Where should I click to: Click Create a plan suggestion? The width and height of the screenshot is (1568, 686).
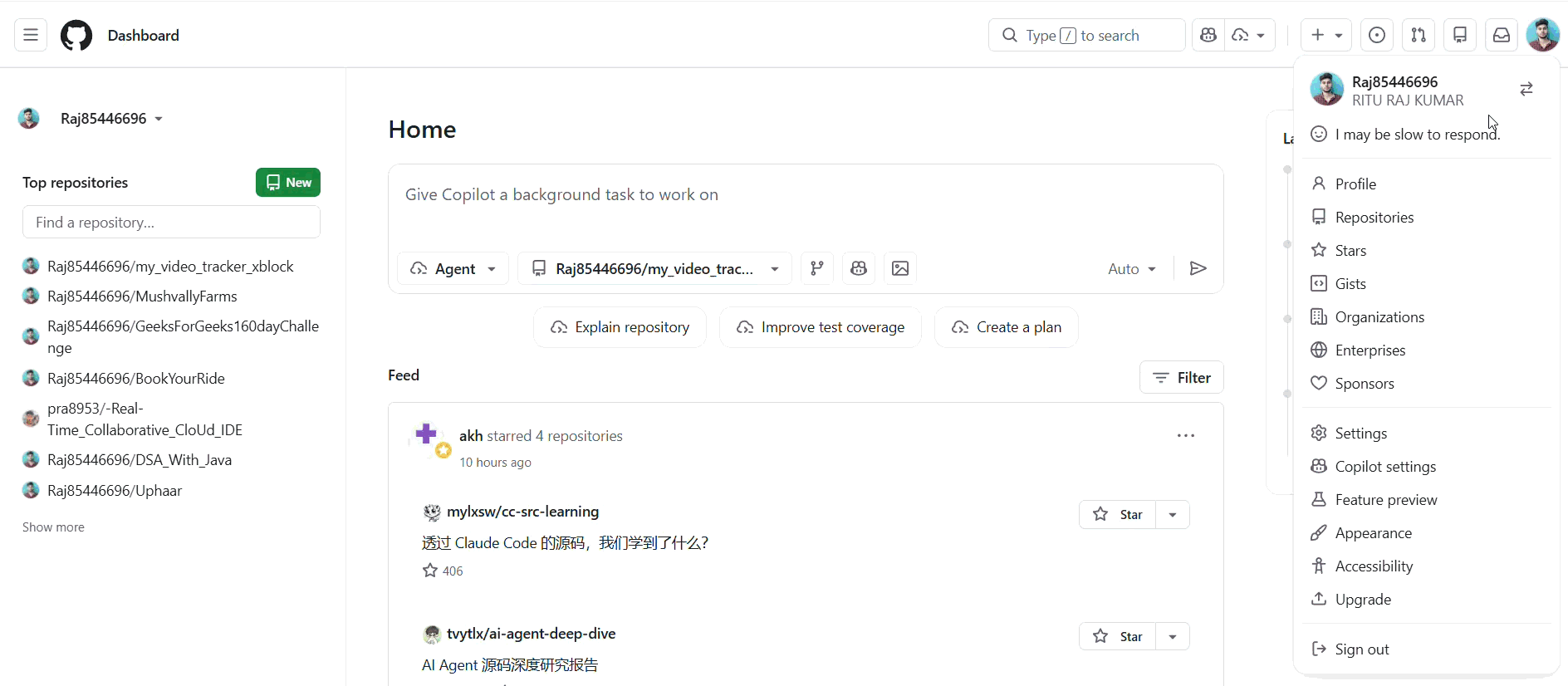[1007, 327]
